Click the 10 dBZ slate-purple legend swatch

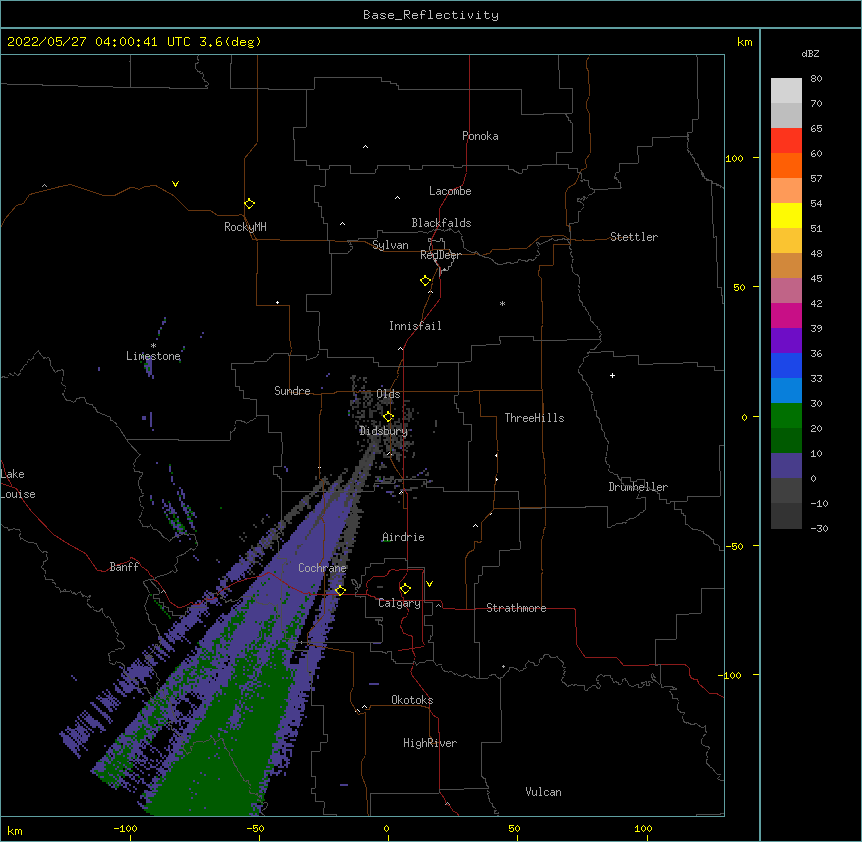tap(786, 466)
